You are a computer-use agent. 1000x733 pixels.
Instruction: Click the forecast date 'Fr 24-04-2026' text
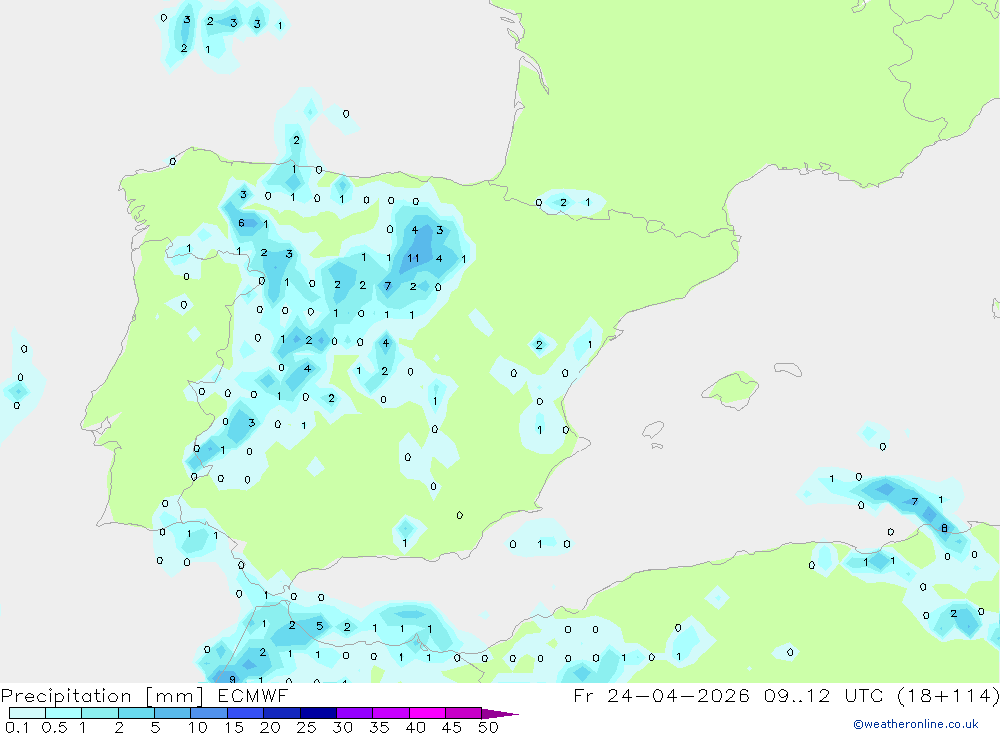(x=661, y=695)
